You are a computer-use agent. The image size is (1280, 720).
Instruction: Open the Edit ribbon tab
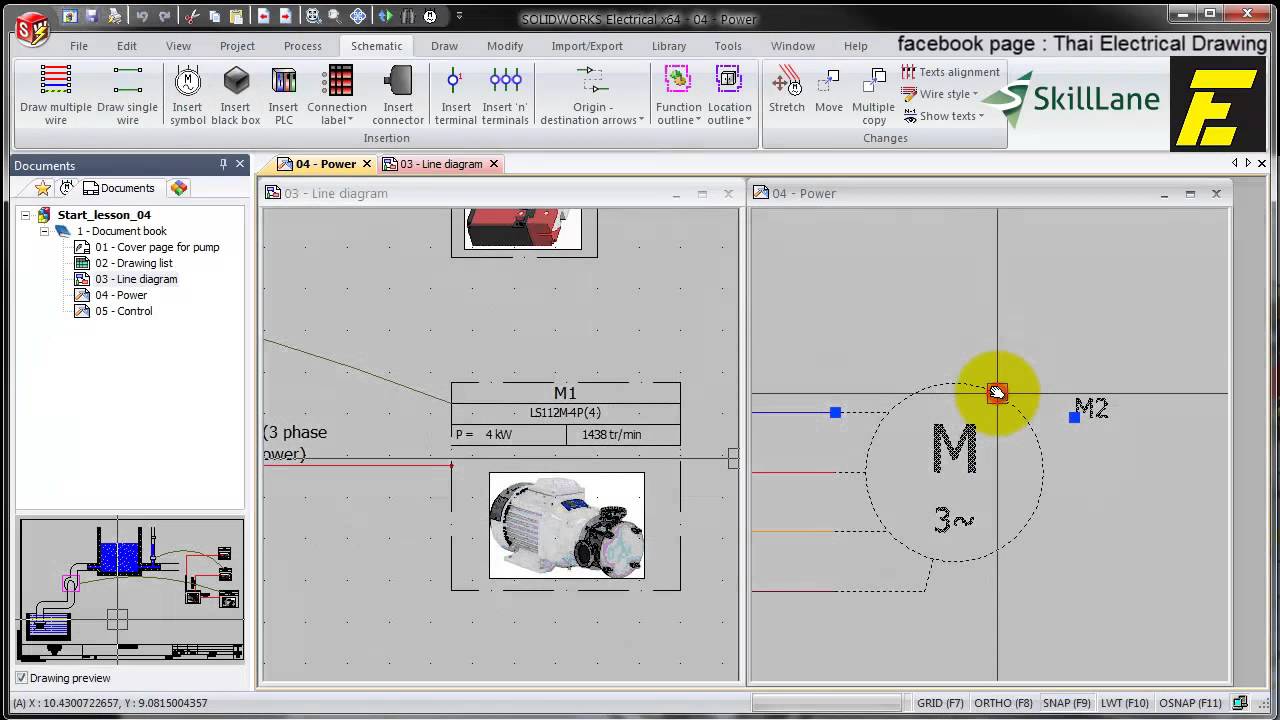pyautogui.click(x=126, y=46)
